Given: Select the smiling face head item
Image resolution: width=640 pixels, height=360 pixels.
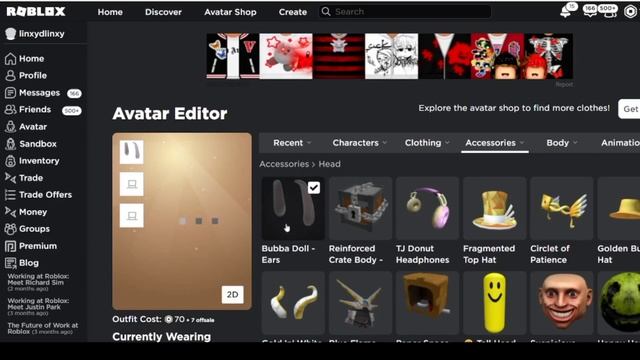Looking at the screenshot, I should pos(562,303).
